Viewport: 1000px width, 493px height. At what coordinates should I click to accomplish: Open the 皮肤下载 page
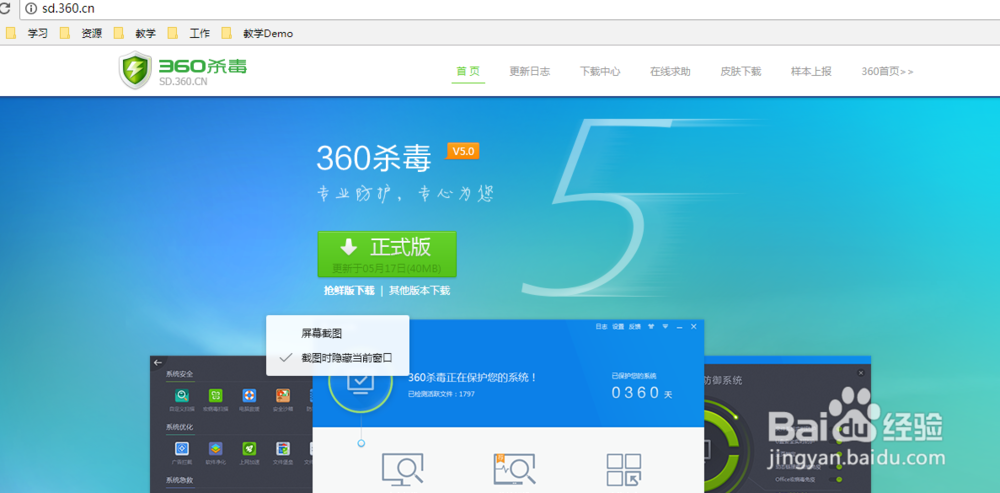click(740, 71)
